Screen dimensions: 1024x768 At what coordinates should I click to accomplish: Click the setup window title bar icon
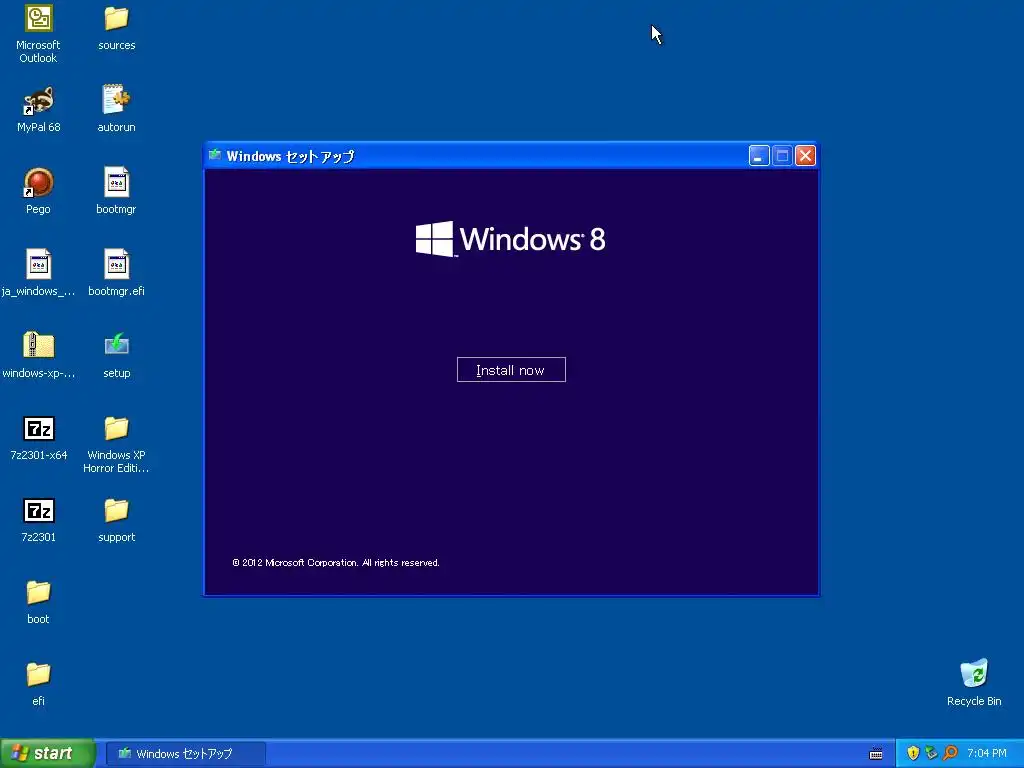215,155
